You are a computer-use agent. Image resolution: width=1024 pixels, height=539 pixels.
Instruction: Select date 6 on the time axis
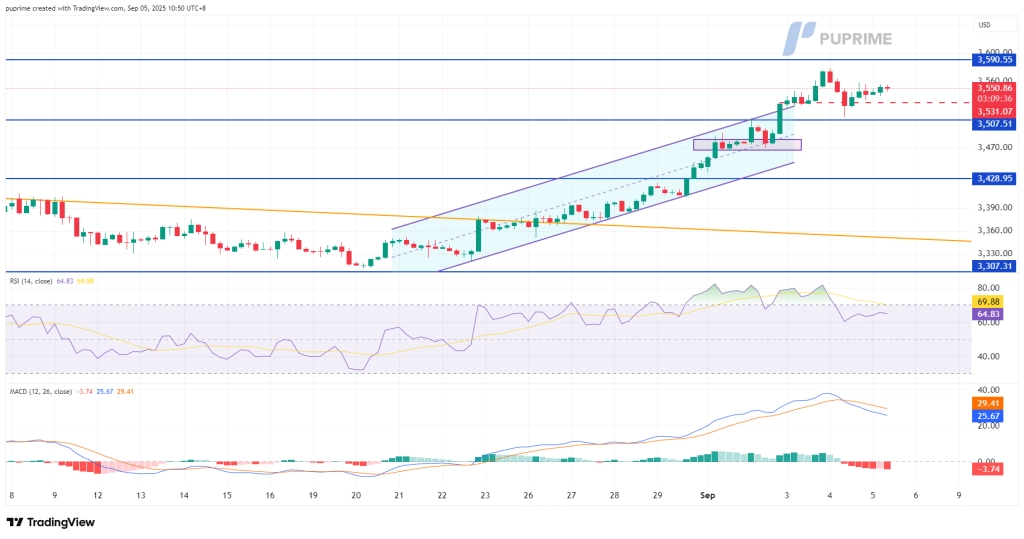916,496
